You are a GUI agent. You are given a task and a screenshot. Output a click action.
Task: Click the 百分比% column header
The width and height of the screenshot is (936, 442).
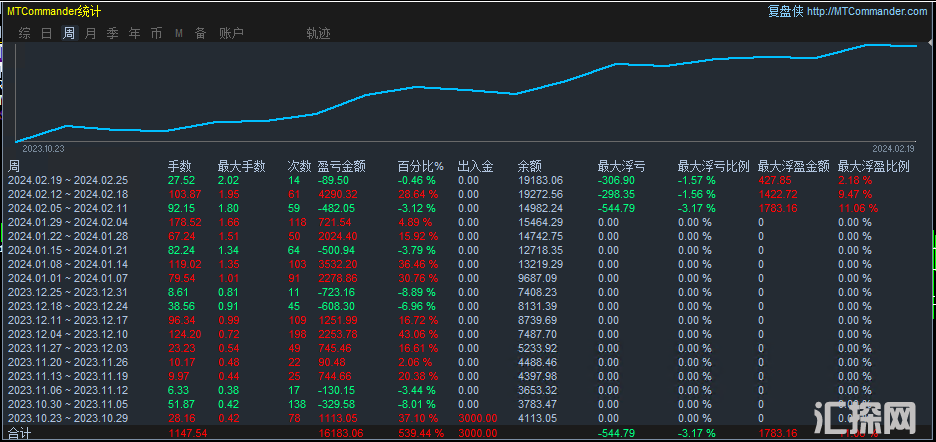[420, 166]
